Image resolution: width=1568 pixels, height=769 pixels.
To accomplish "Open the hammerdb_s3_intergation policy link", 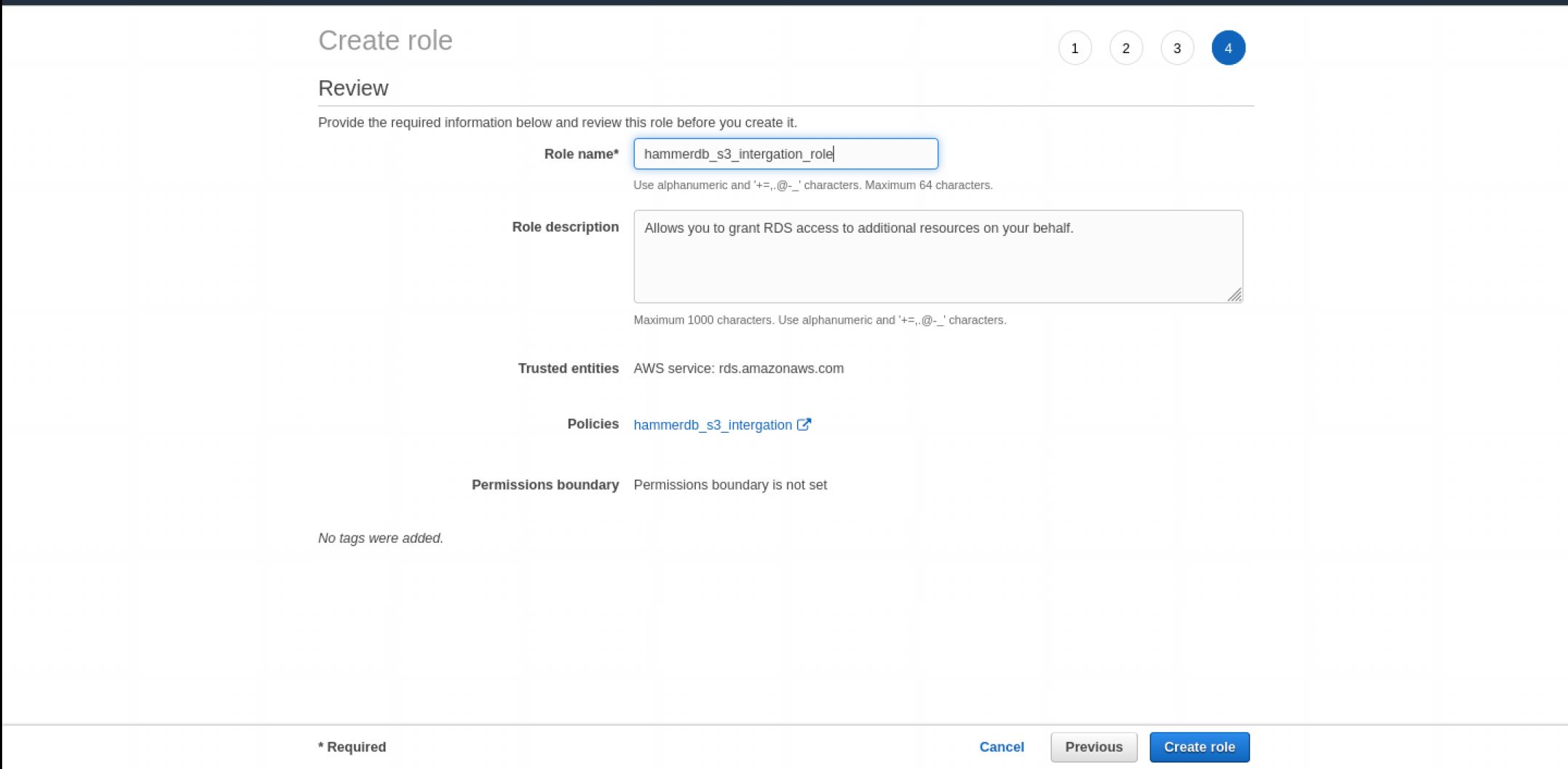I will [x=712, y=425].
